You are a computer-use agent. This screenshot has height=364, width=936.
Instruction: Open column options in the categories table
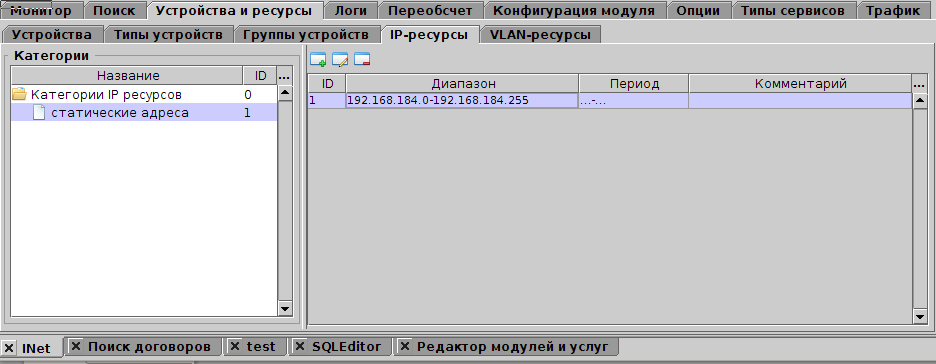(284, 76)
